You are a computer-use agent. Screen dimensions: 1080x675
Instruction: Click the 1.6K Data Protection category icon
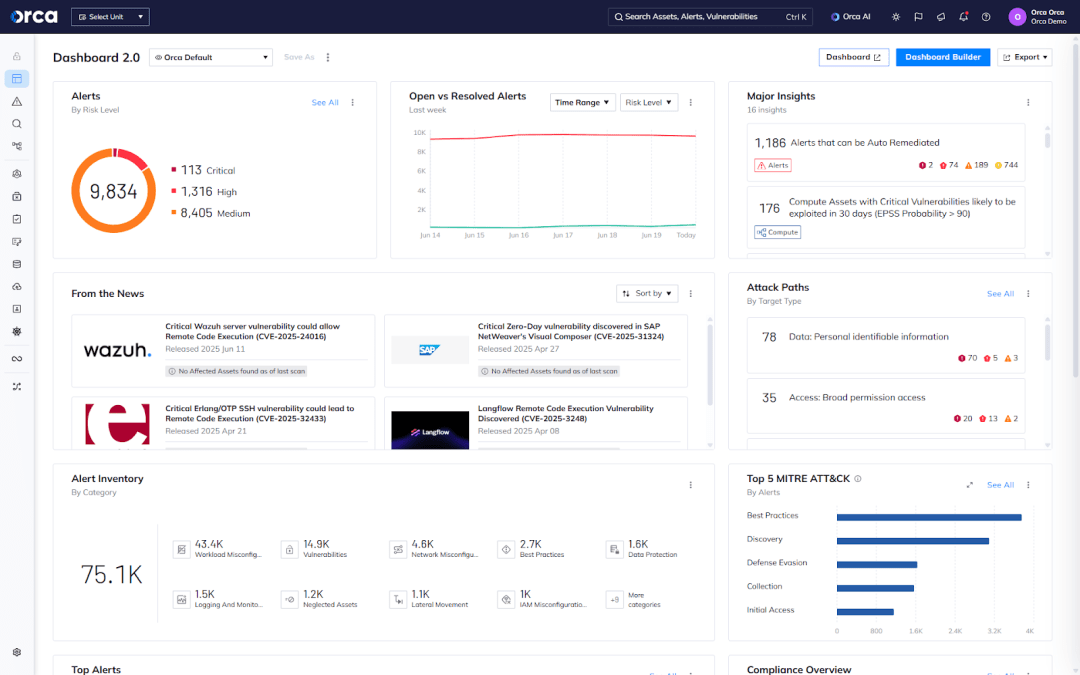pyautogui.click(x=614, y=550)
